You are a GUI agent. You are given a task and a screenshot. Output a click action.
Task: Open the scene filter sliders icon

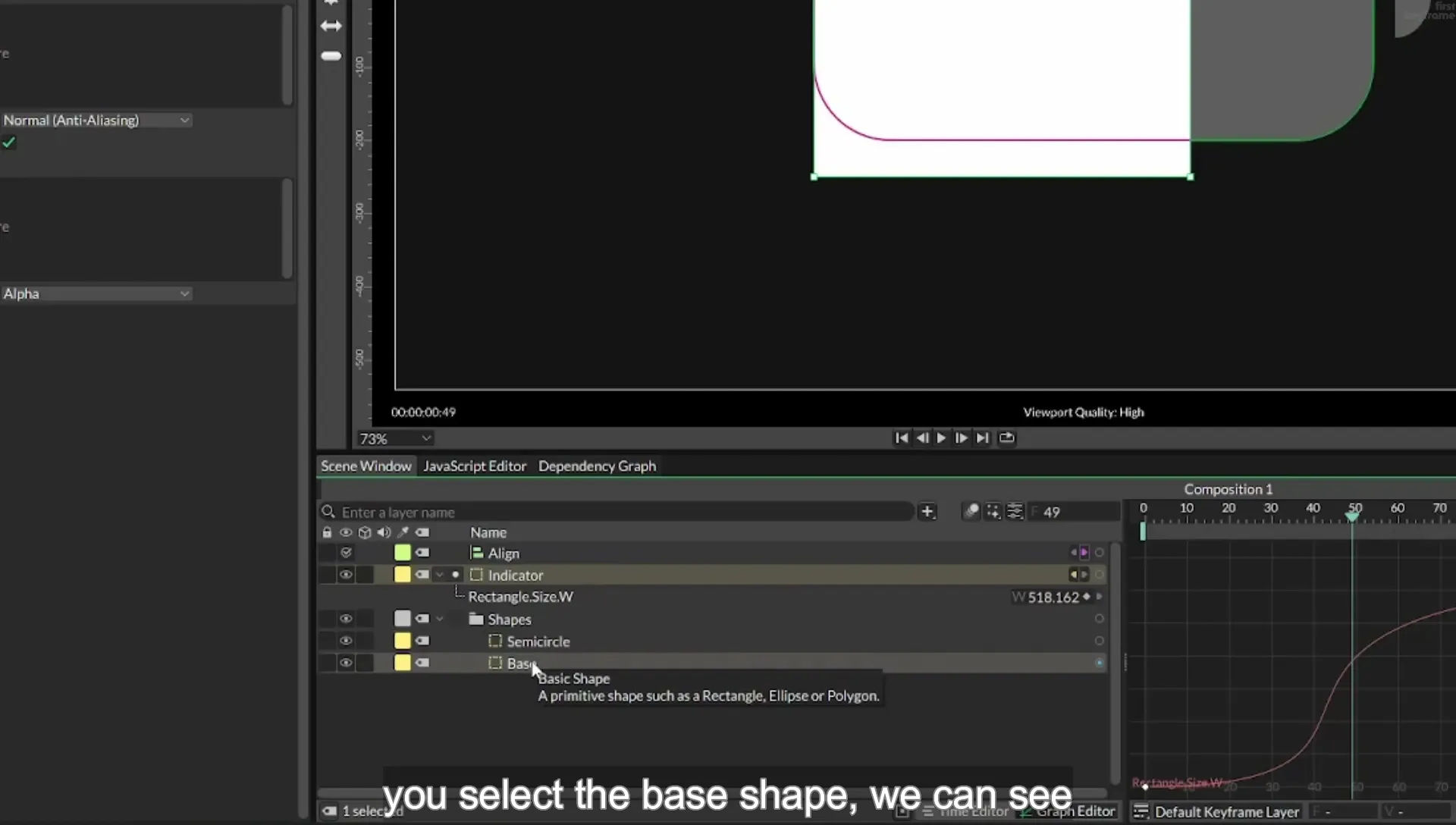click(x=1015, y=512)
